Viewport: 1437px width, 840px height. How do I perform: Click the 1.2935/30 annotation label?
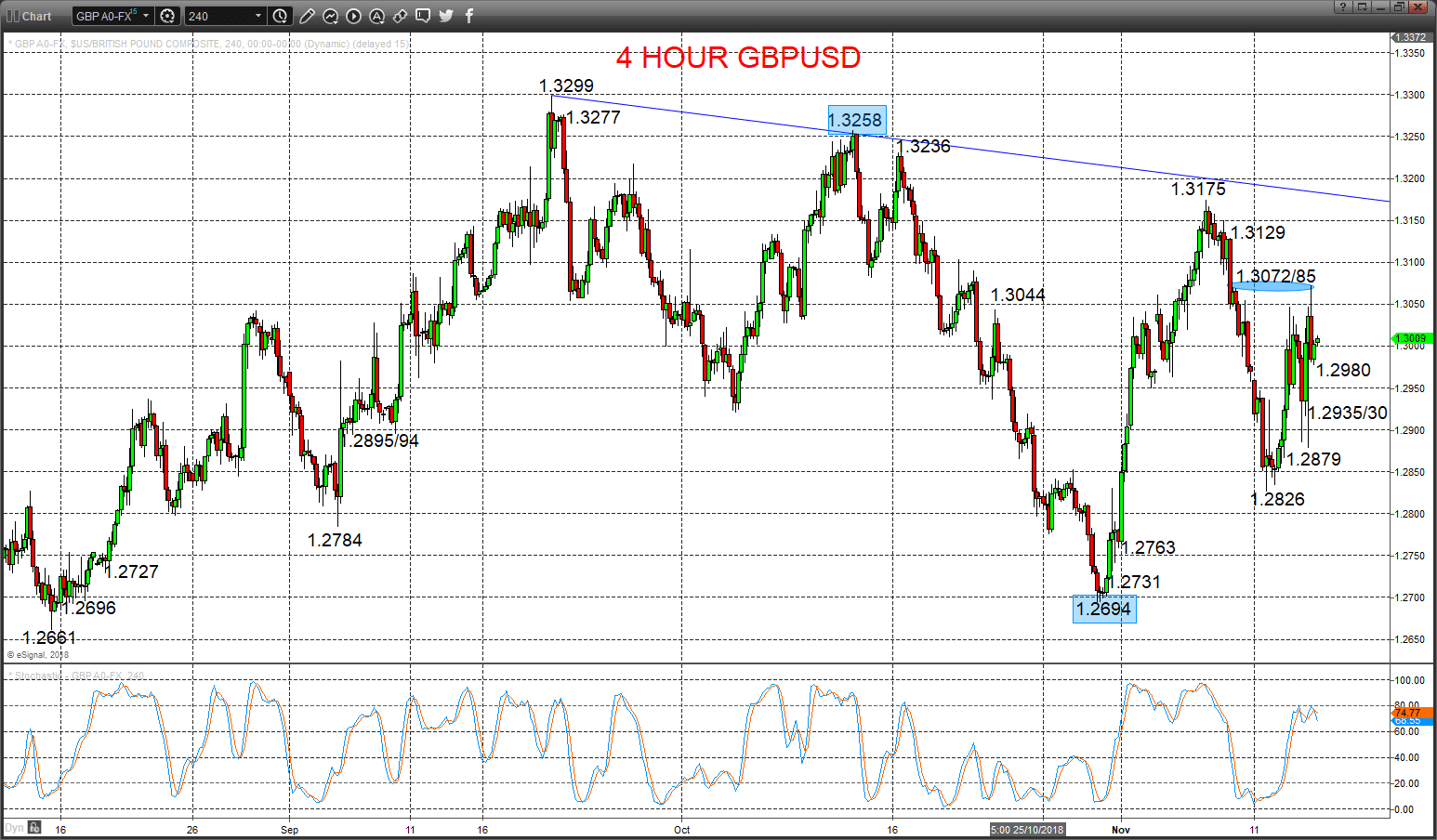[x=1348, y=413]
